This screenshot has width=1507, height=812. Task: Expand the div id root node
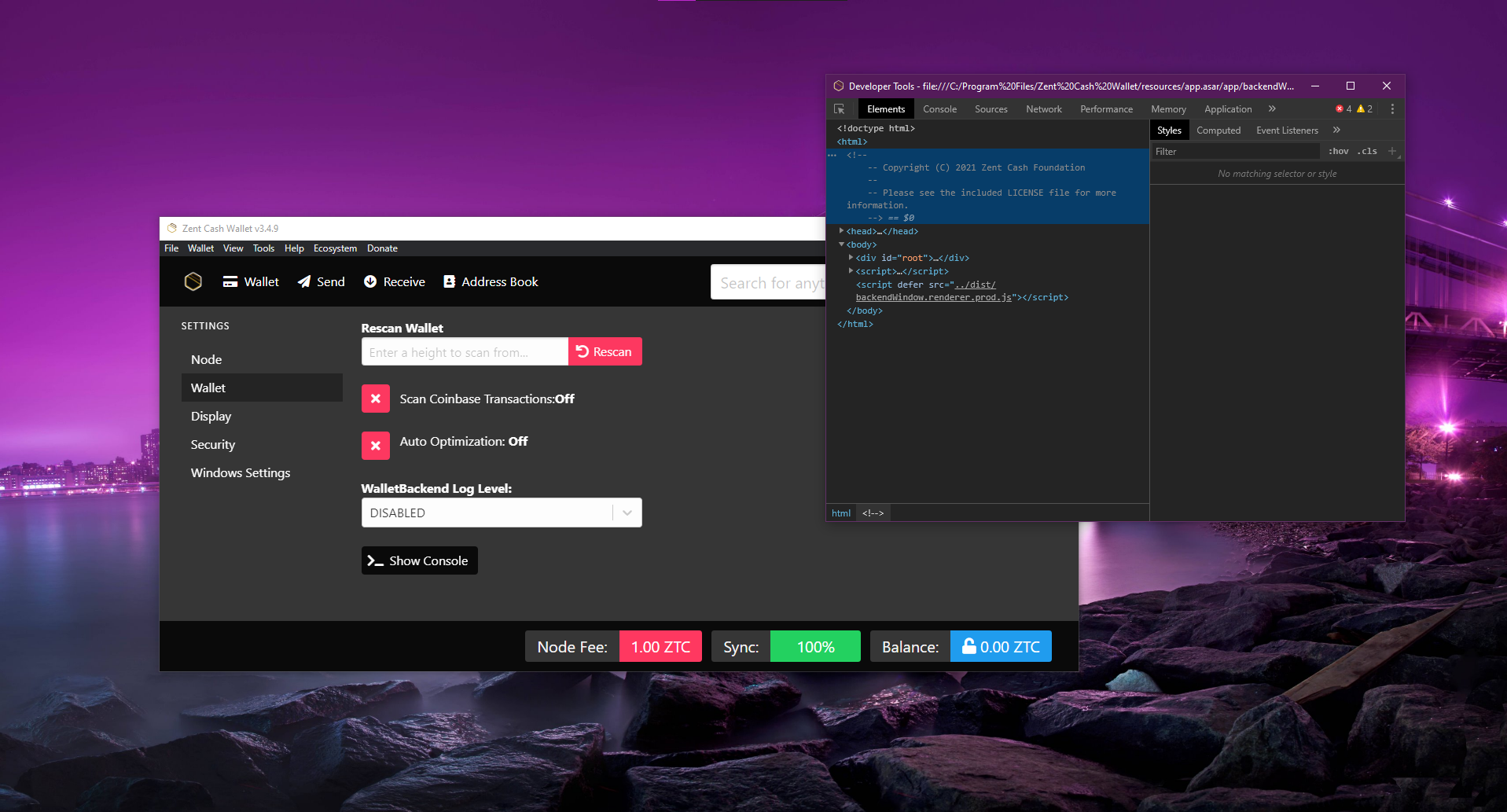pyautogui.click(x=851, y=258)
